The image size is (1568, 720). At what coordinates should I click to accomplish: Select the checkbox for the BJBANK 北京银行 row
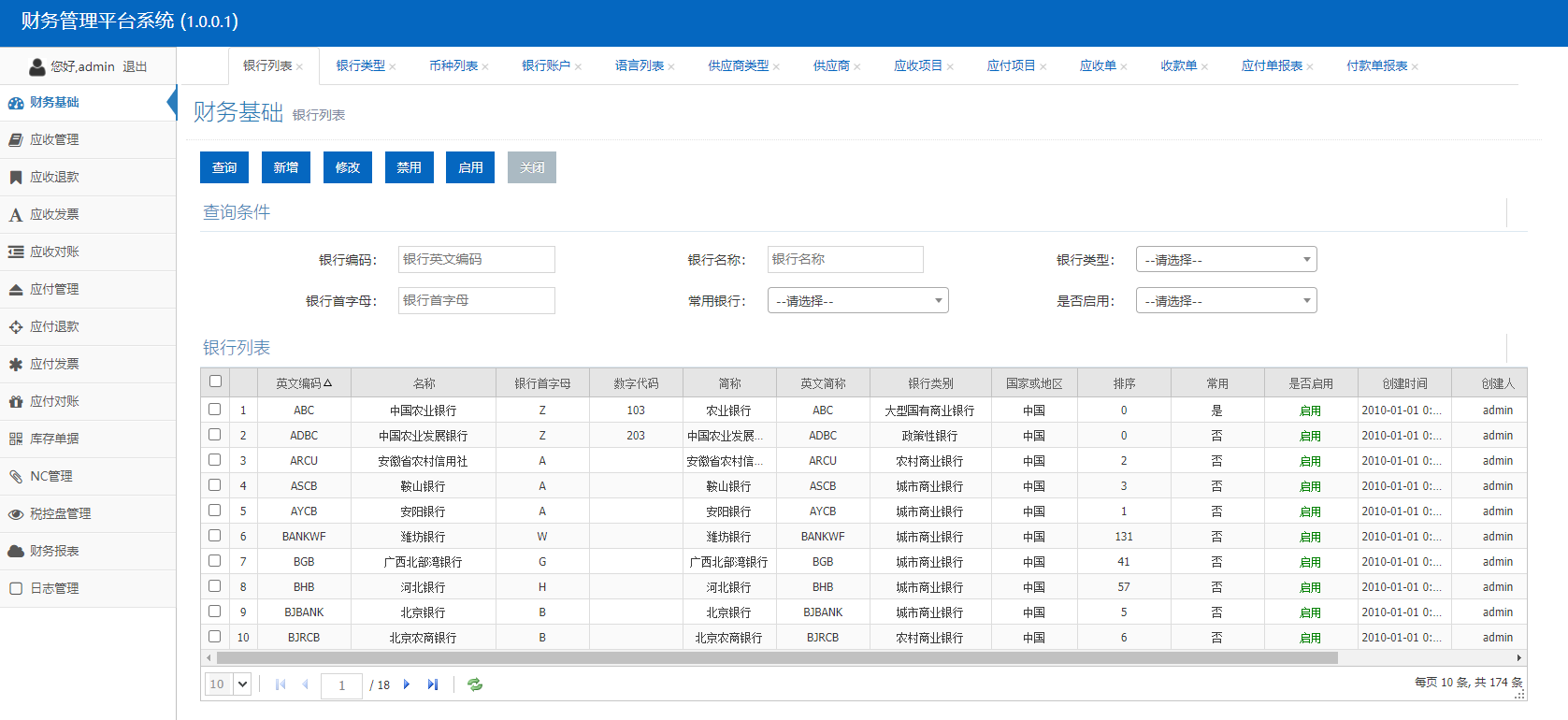215,612
